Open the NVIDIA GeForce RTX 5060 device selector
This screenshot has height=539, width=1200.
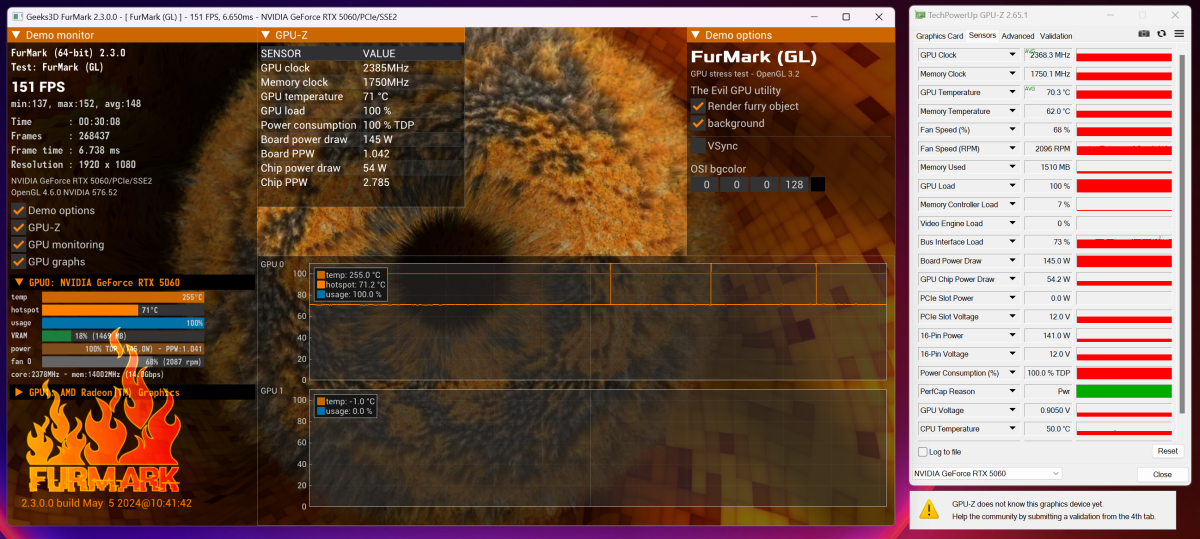coord(987,473)
